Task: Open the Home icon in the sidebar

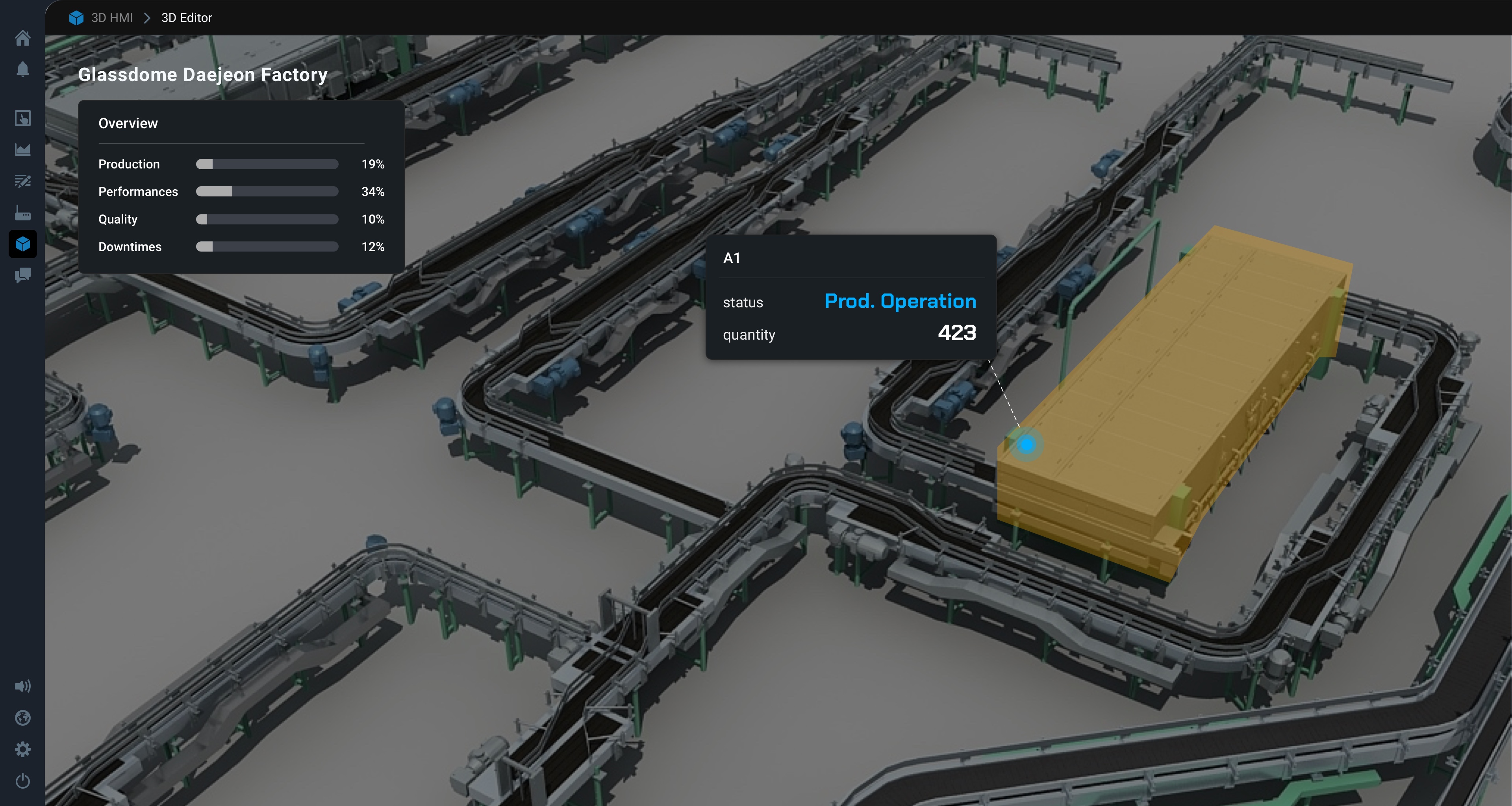Action: click(22, 38)
